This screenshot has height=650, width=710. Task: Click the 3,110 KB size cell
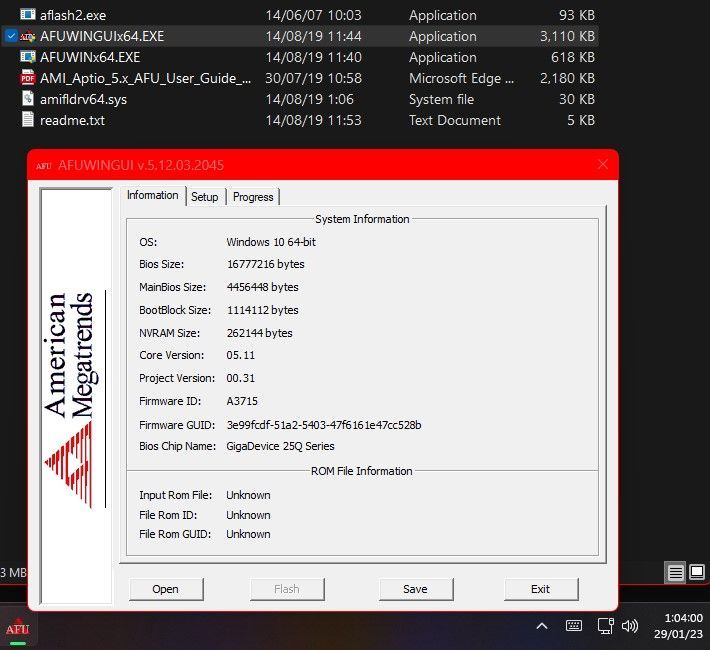567,36
